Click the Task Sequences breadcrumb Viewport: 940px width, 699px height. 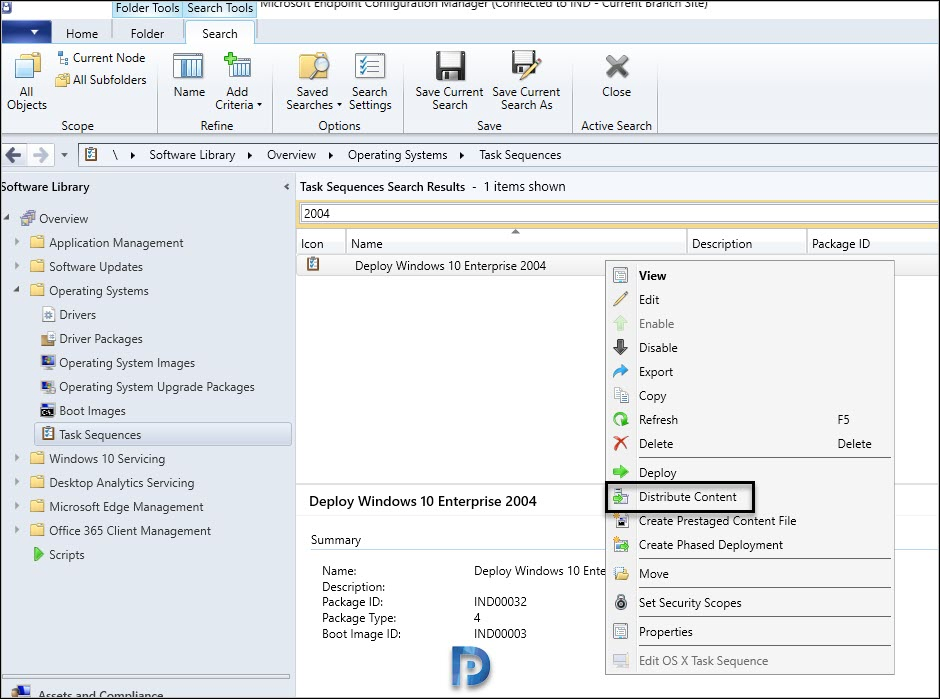[x=520, y=155]
